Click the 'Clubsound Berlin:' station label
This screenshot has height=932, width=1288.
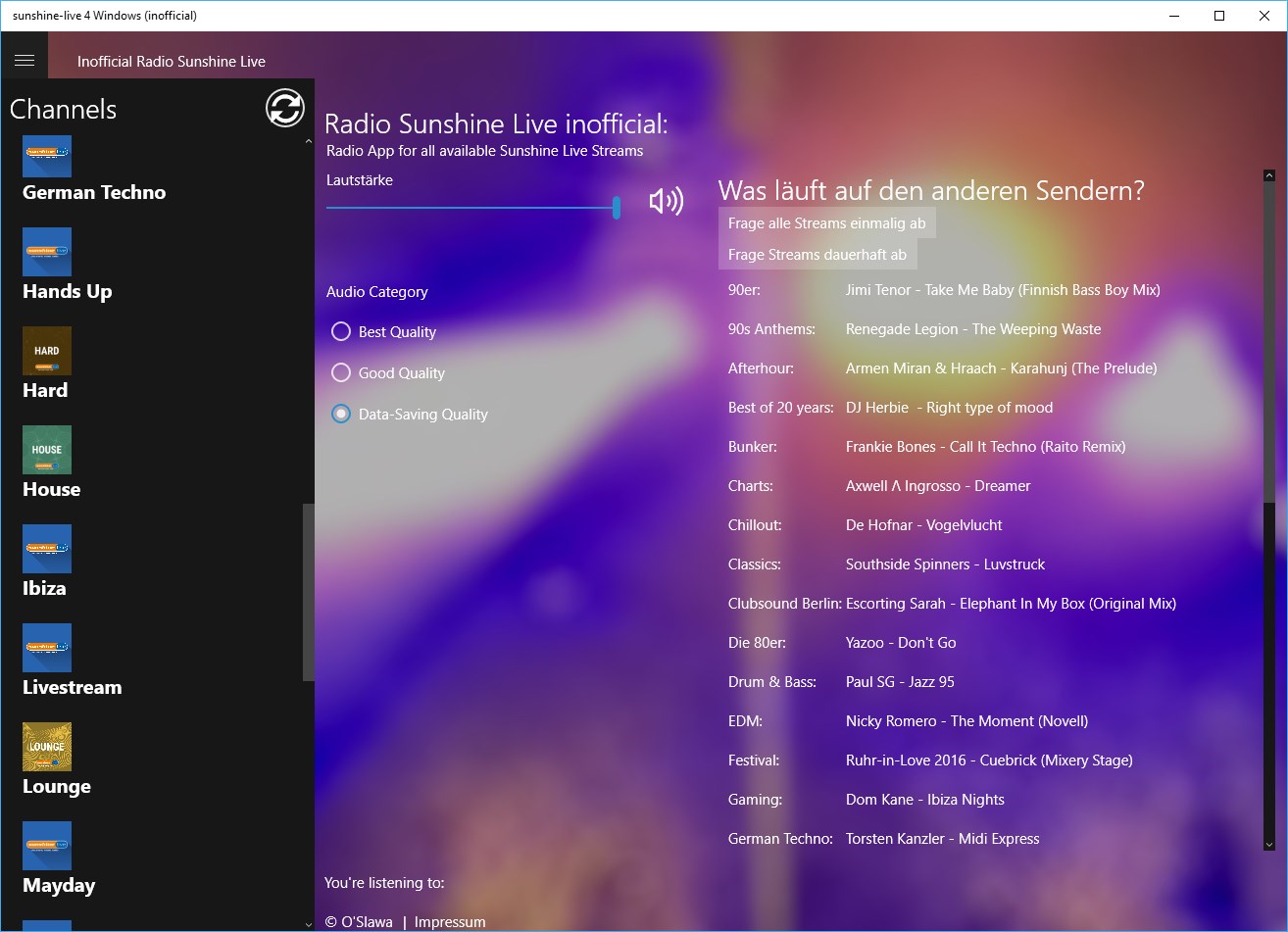point(785,604)
